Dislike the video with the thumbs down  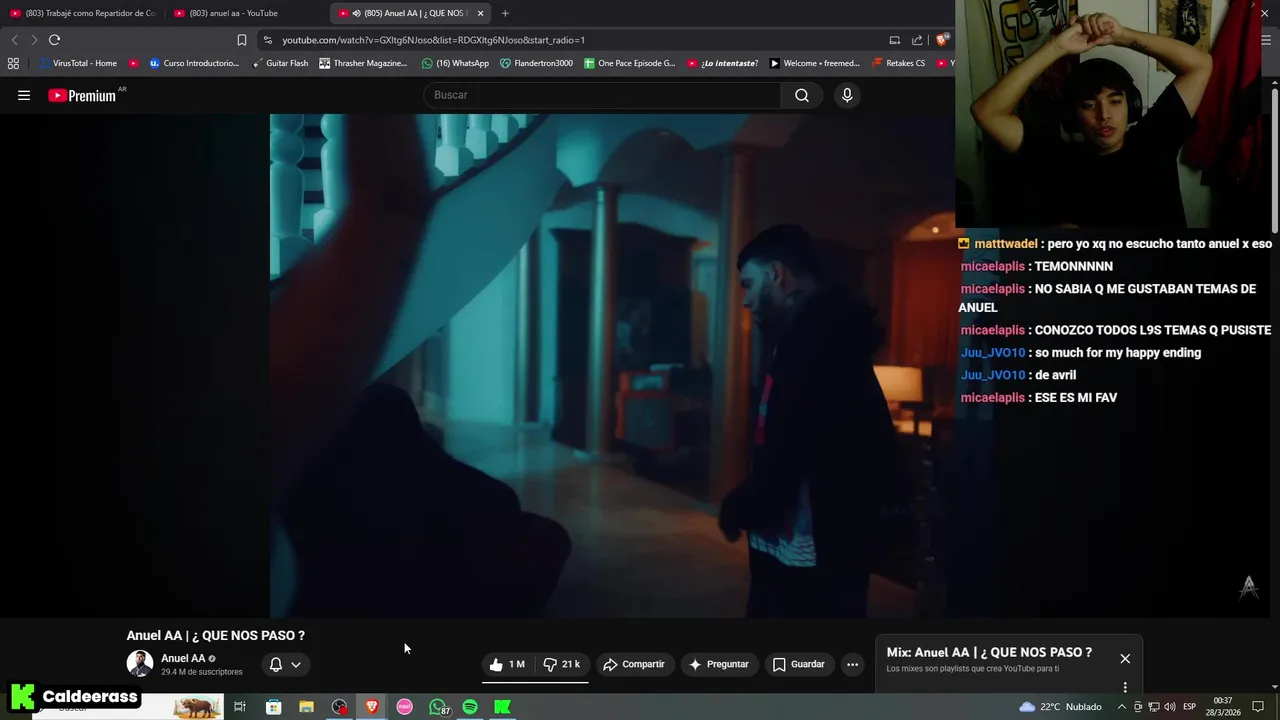(562, 664)
